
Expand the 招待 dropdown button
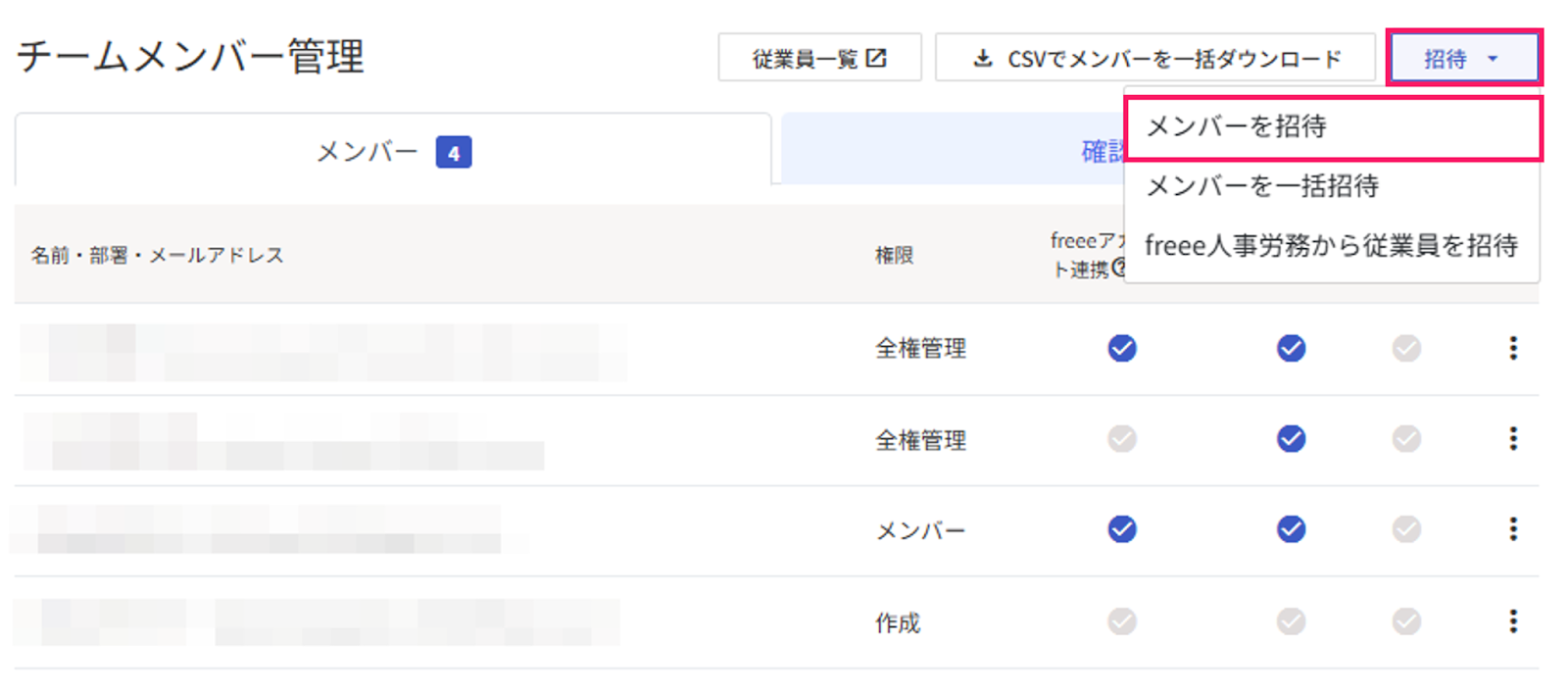pos(1462,58)
